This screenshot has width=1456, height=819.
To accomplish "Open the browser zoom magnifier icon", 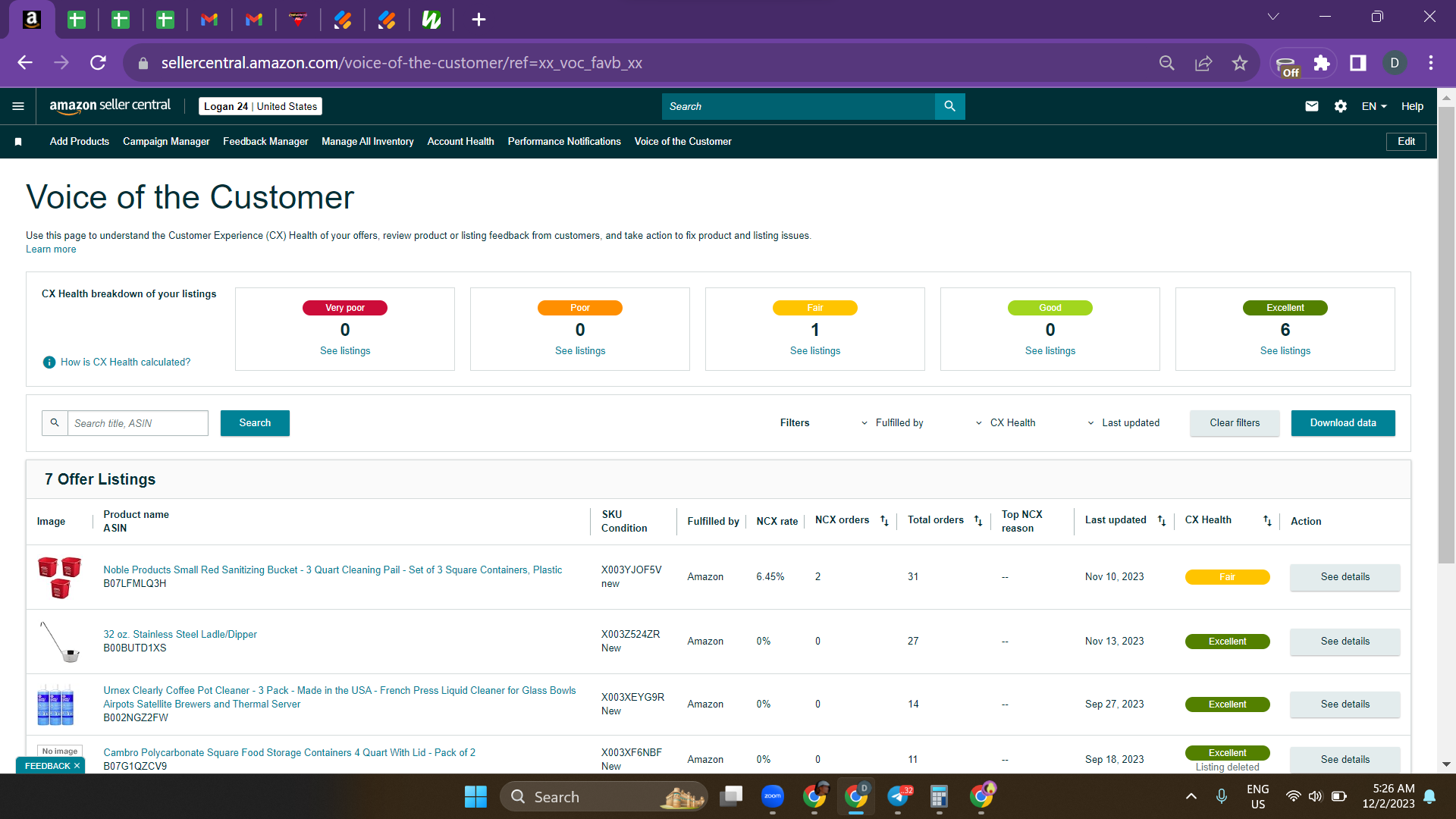I will (1167, 63).
